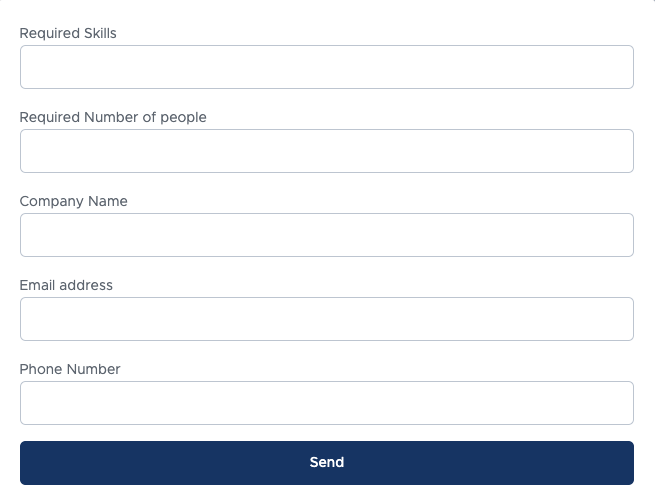Screen dimensions: 655x497
Task: Focus the Required Number of people field
Action: [326, 151]
